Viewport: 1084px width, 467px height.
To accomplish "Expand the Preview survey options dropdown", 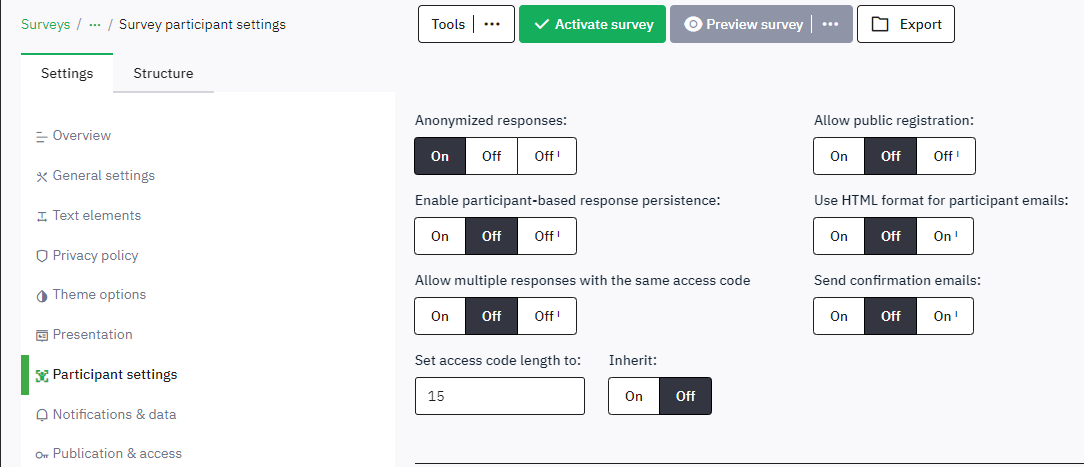I will (x=830, y=24).
